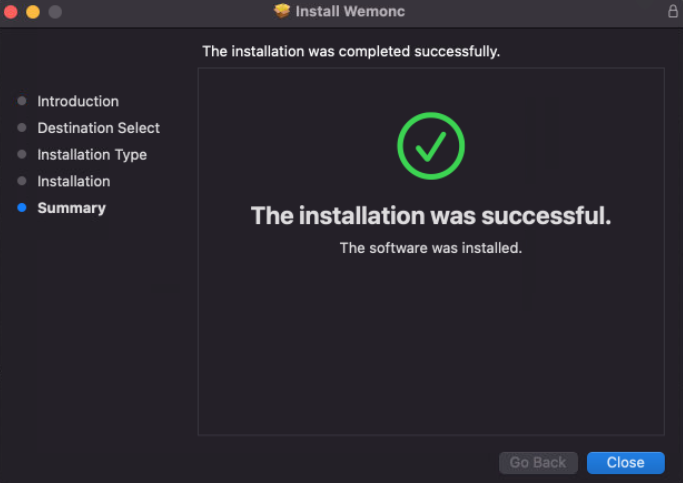This screenshot has height=483, width=683.
Task: Close the window with the red button
Action: 10,11
